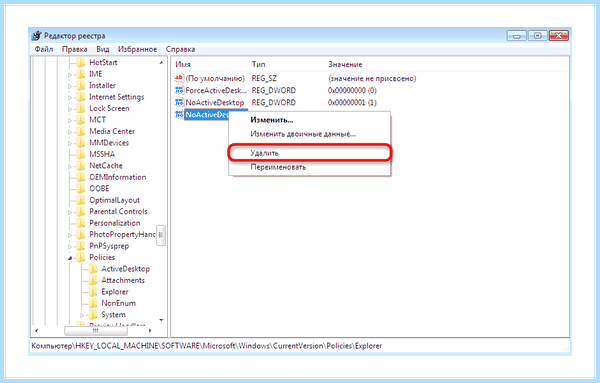Click the IME folder icon
Screen dimensions: 600x383
[81, 74]
